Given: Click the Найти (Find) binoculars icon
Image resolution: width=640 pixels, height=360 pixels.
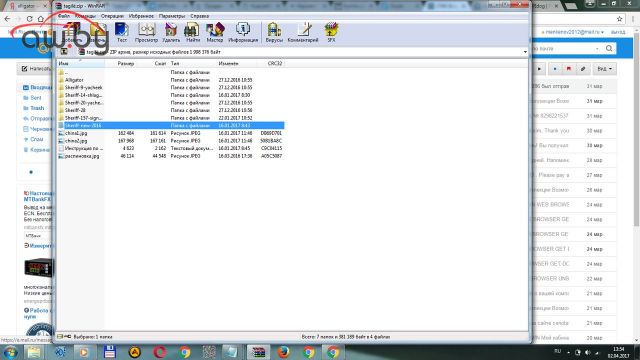Looking at the screenshot, I should click(x=193, y=33).
